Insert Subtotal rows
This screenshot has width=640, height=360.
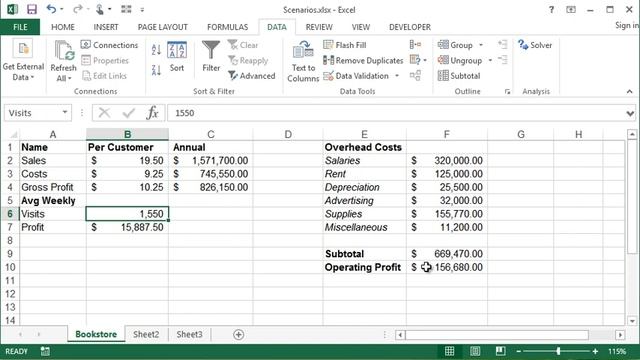pyautogui.click(x=459, y=76)
